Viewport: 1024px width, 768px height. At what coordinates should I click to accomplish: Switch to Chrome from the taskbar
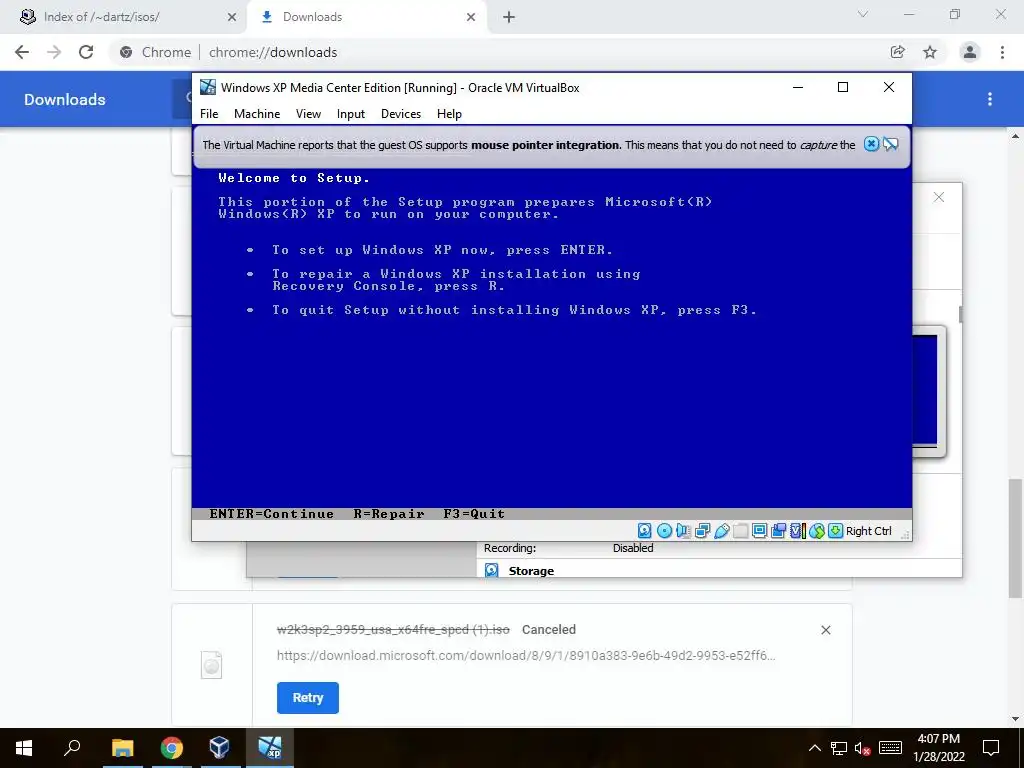point(171,748)
